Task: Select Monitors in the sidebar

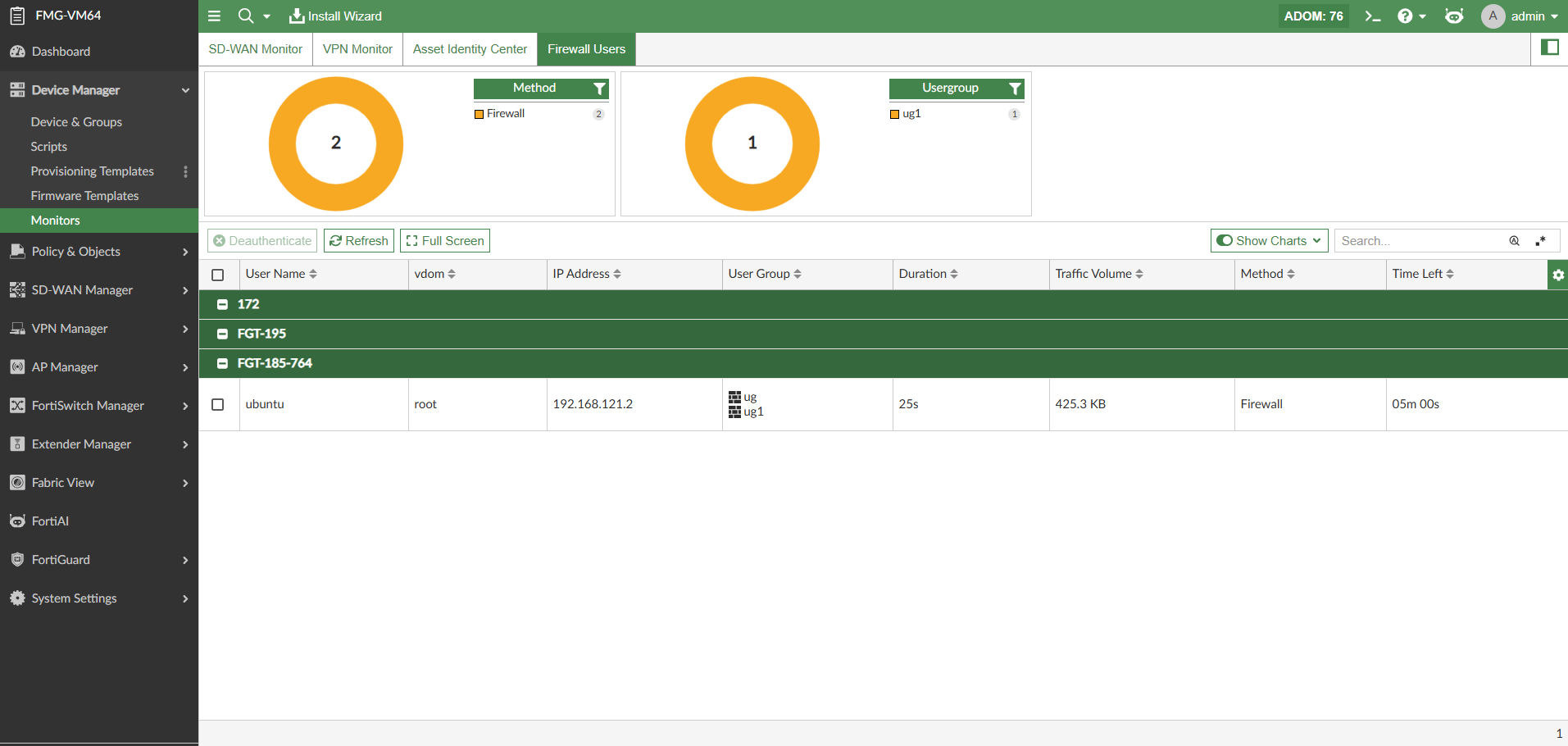Action: coord(99,221)
